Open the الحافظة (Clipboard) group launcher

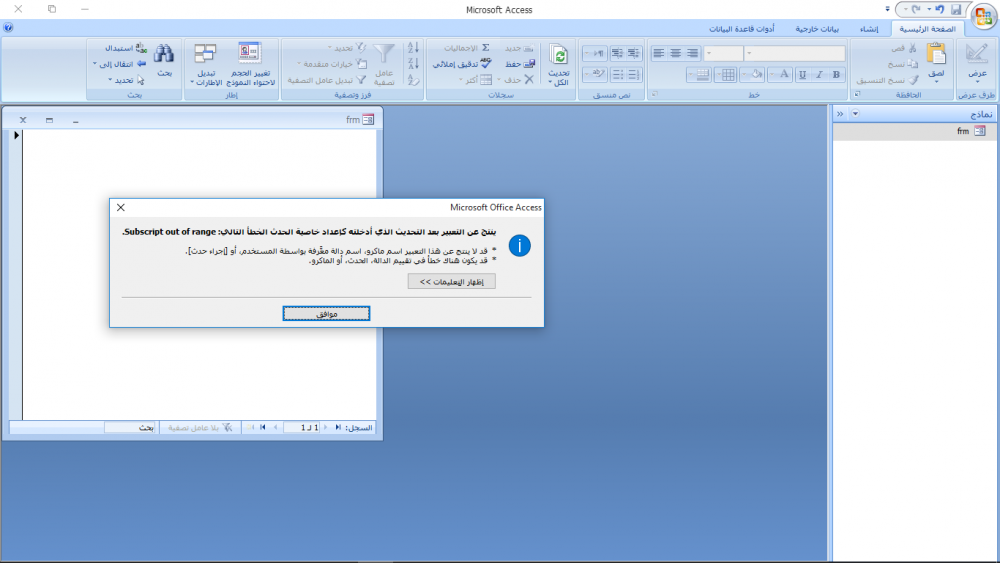[857, 94]
